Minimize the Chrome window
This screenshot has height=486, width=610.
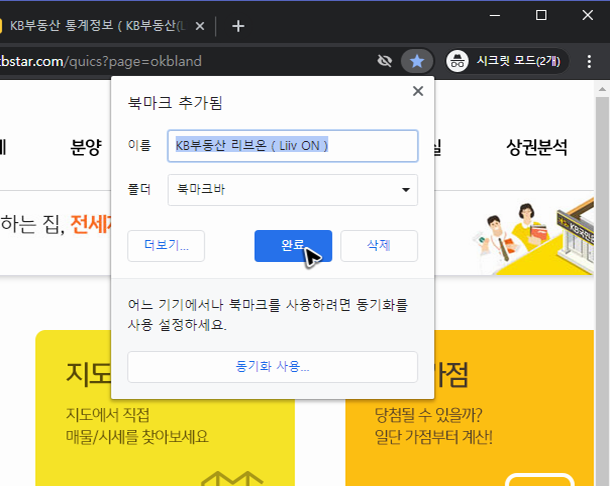point(494,16)
